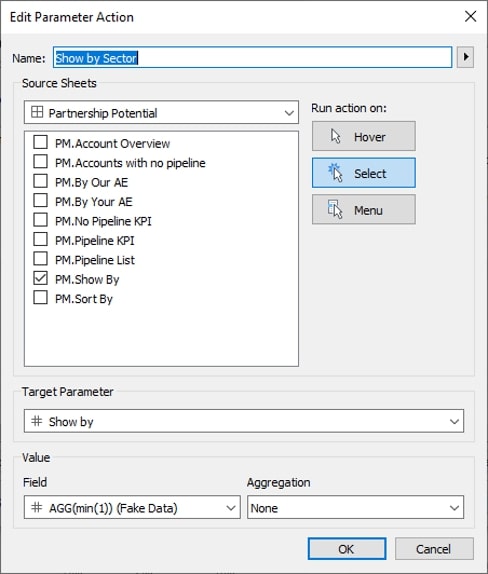
Task: Dismiss dialog with Cancel button
Action: [434, 549]
